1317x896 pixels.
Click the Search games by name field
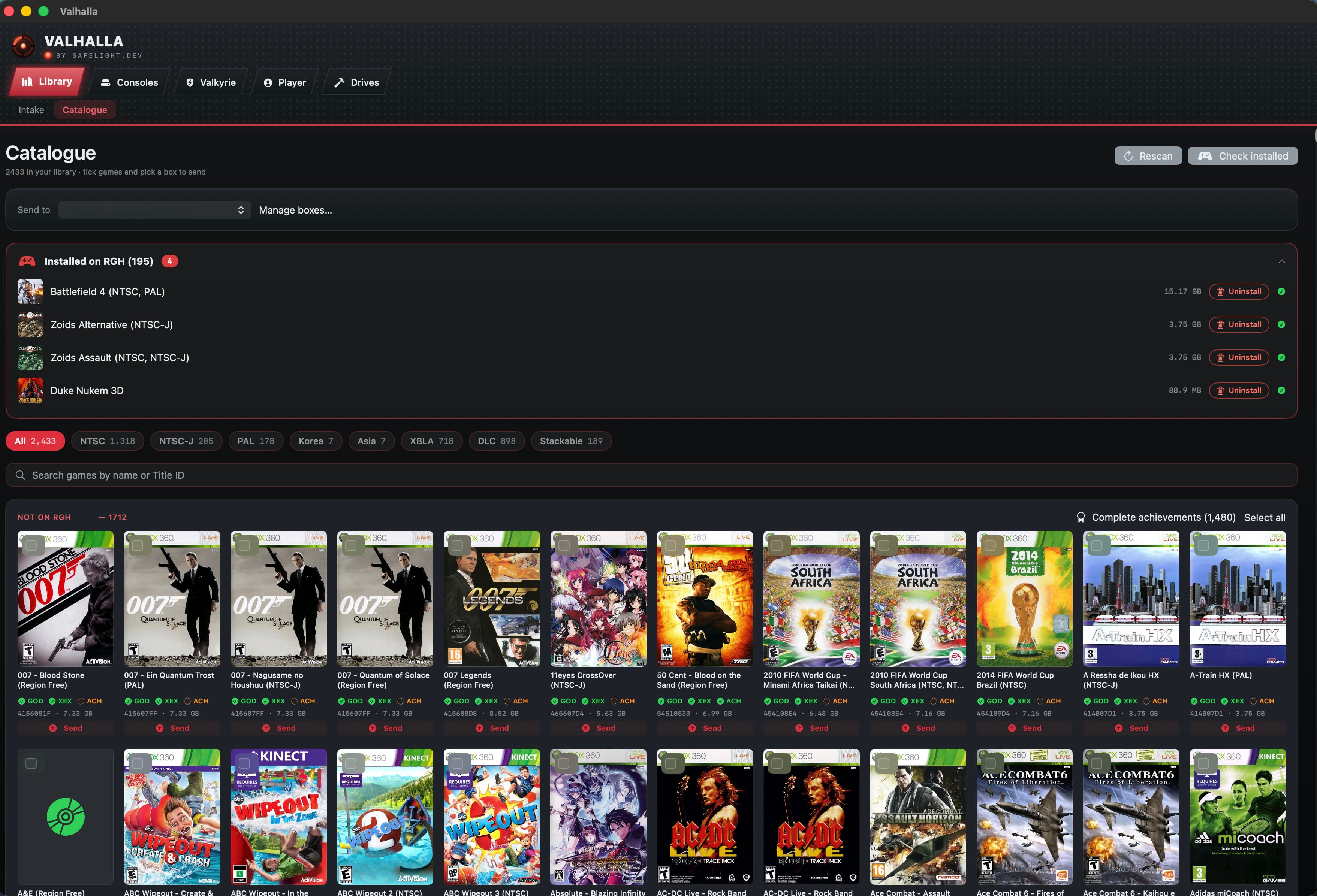pos(652,475)
